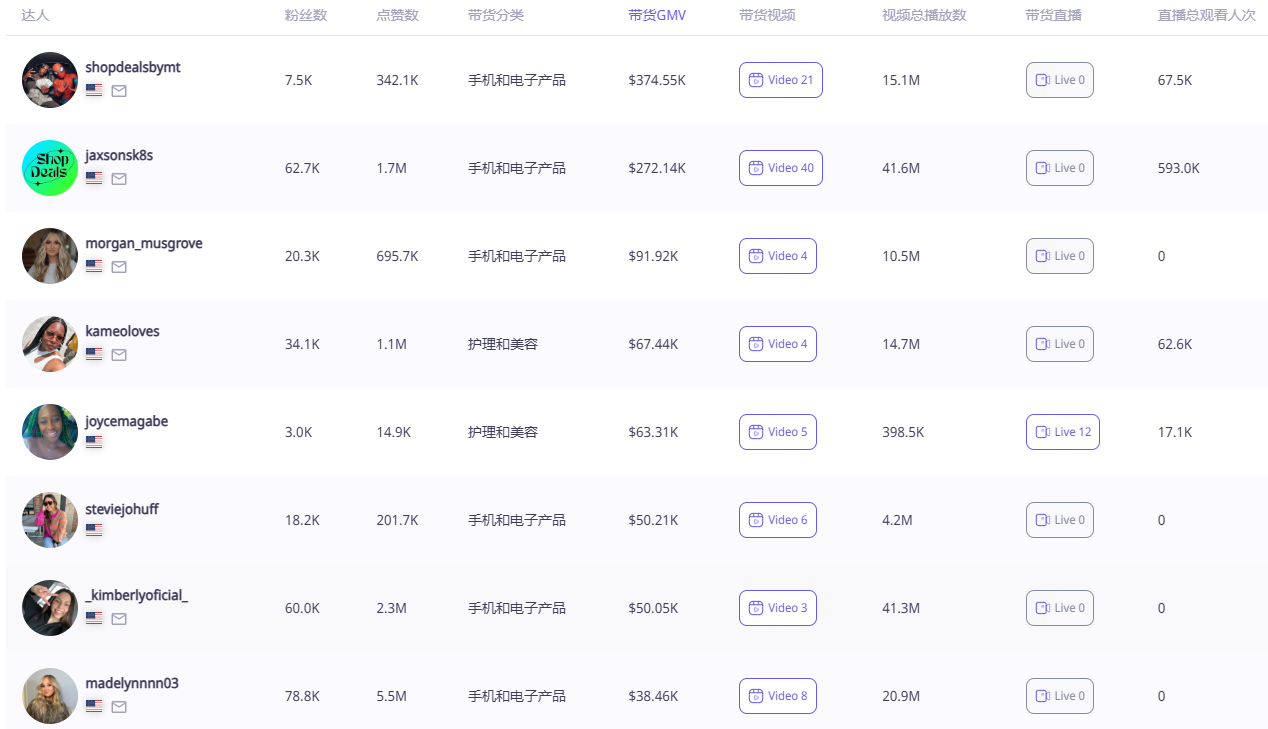Click the mail icon for morgan_musgrove
This screenshot has width=1268, height=729.
click(x=119, y=267)
